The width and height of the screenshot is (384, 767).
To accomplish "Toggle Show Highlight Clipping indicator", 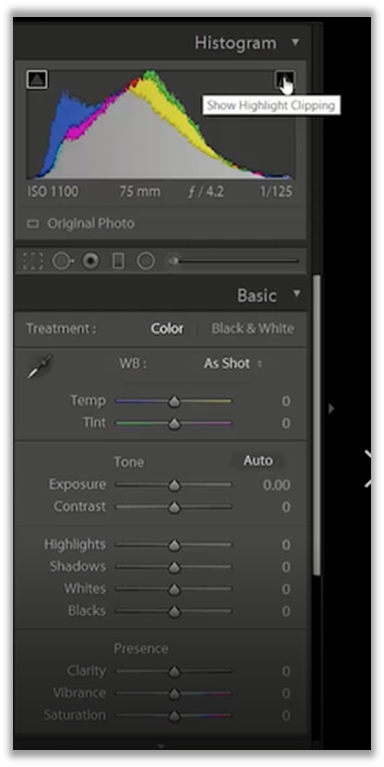I will [284, 79].
